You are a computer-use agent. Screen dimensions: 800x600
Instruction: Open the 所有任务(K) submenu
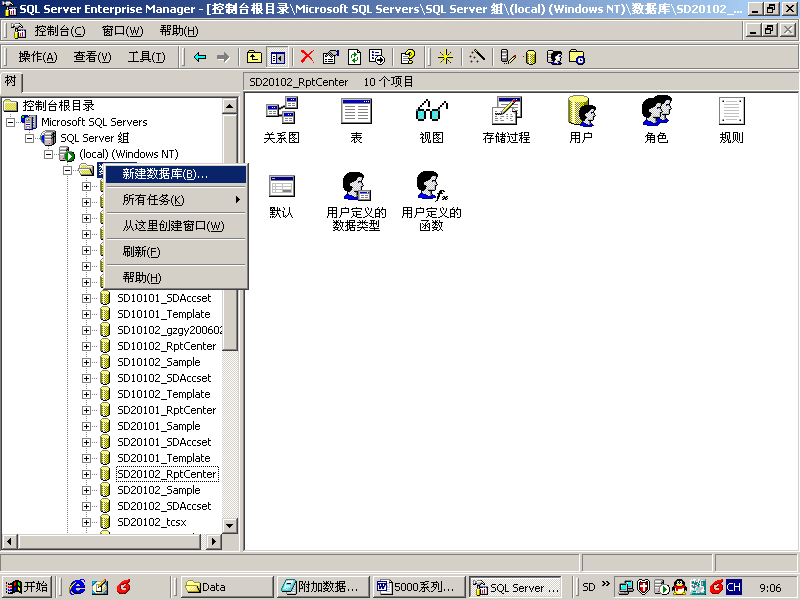(x=176, y=200)
